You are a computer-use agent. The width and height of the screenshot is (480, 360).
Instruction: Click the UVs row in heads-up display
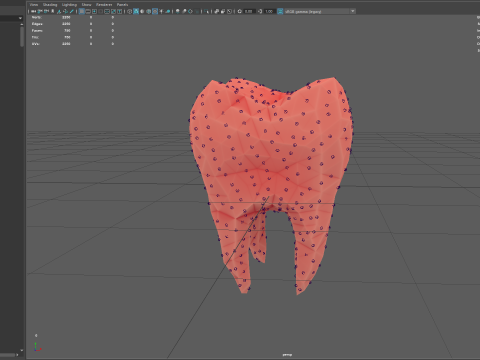pyautogui.click(x=73, y=44)
